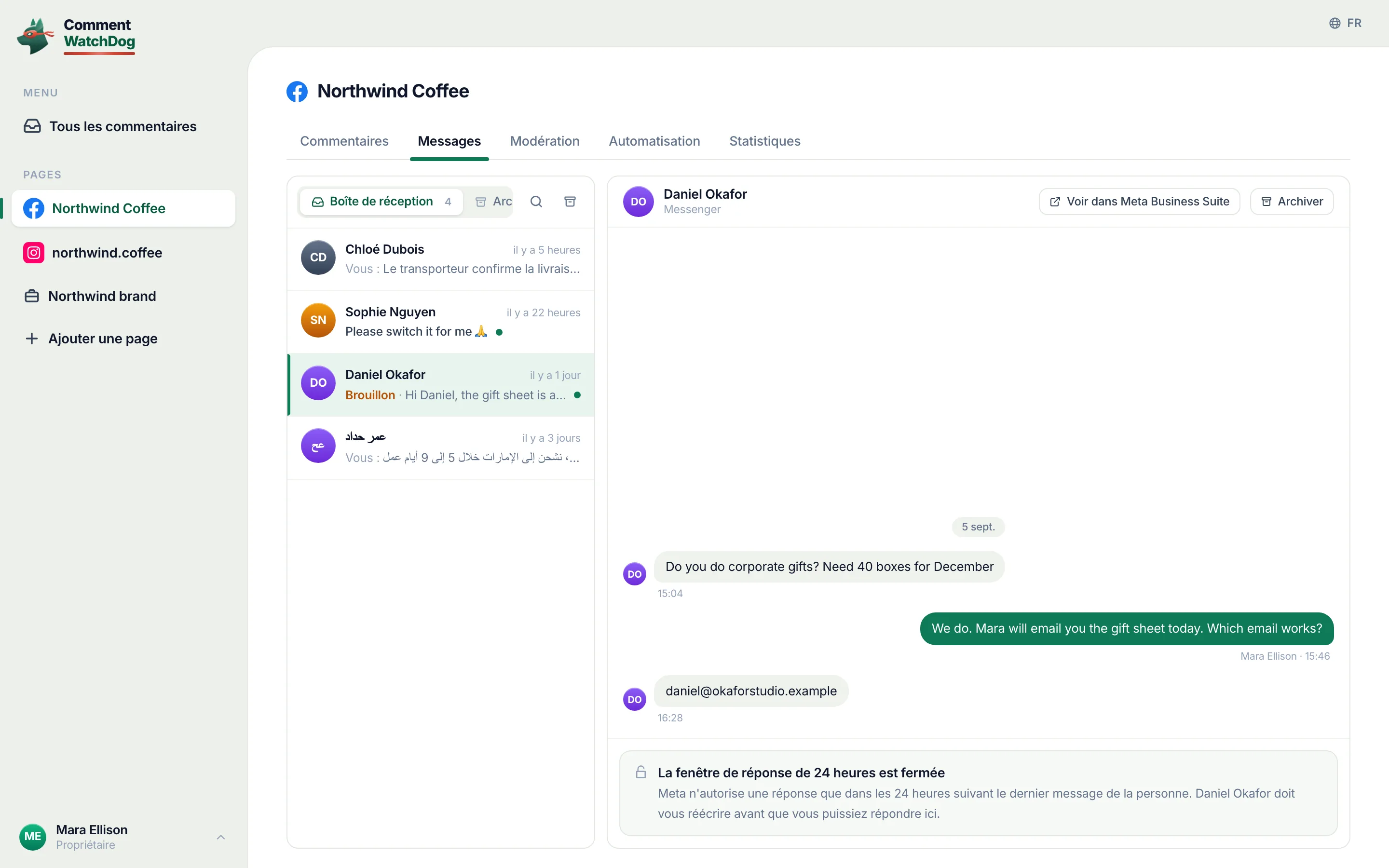
Task: Open Daniel Okafor conversation in list
Action: tap(440, 384)
